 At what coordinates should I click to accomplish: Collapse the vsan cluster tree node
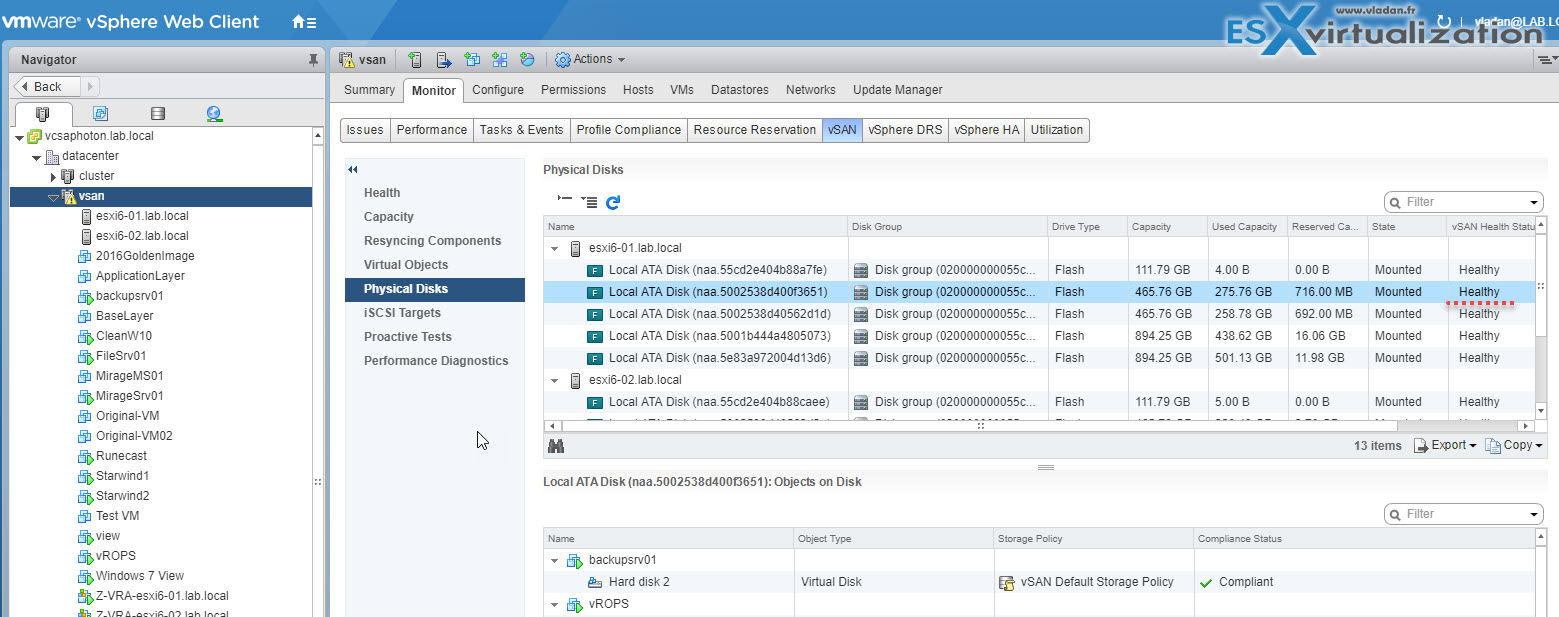(x=54, y=197)
